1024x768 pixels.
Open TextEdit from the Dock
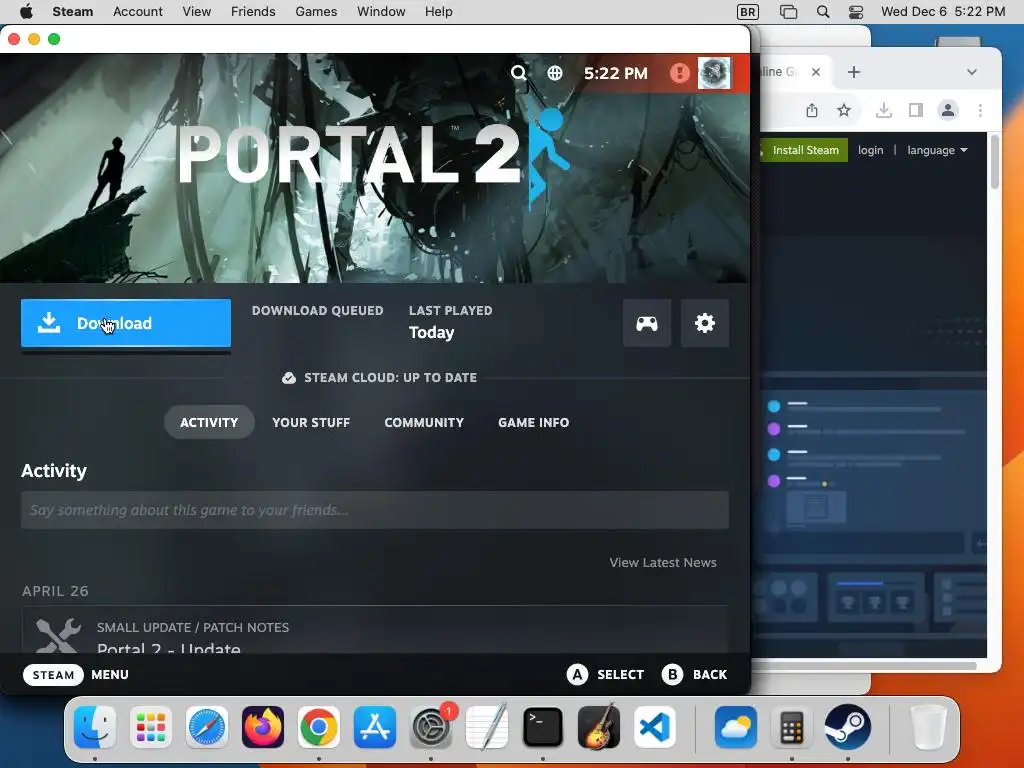pyautogui.click(x=487, y=727)
